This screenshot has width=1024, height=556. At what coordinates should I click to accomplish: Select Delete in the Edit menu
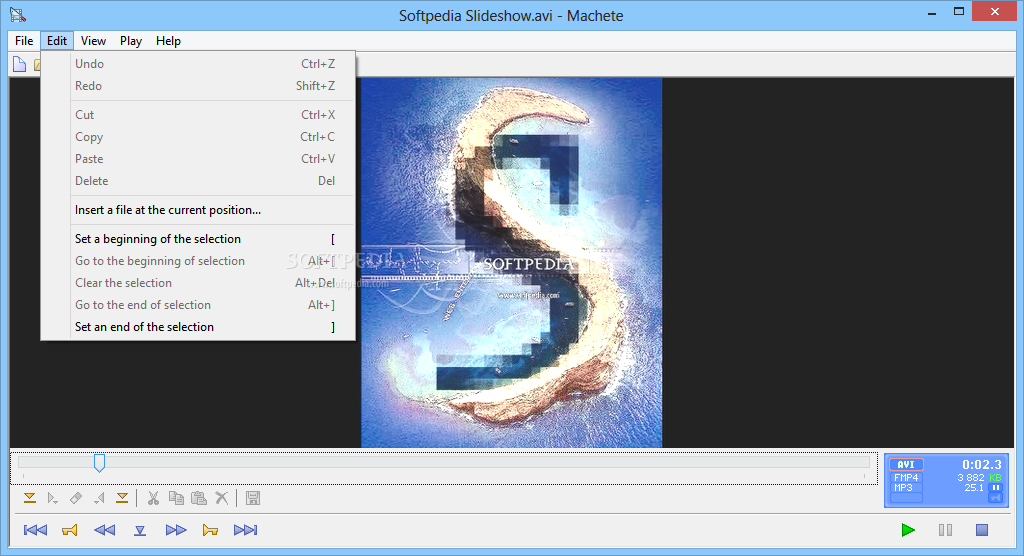point(199,181)
